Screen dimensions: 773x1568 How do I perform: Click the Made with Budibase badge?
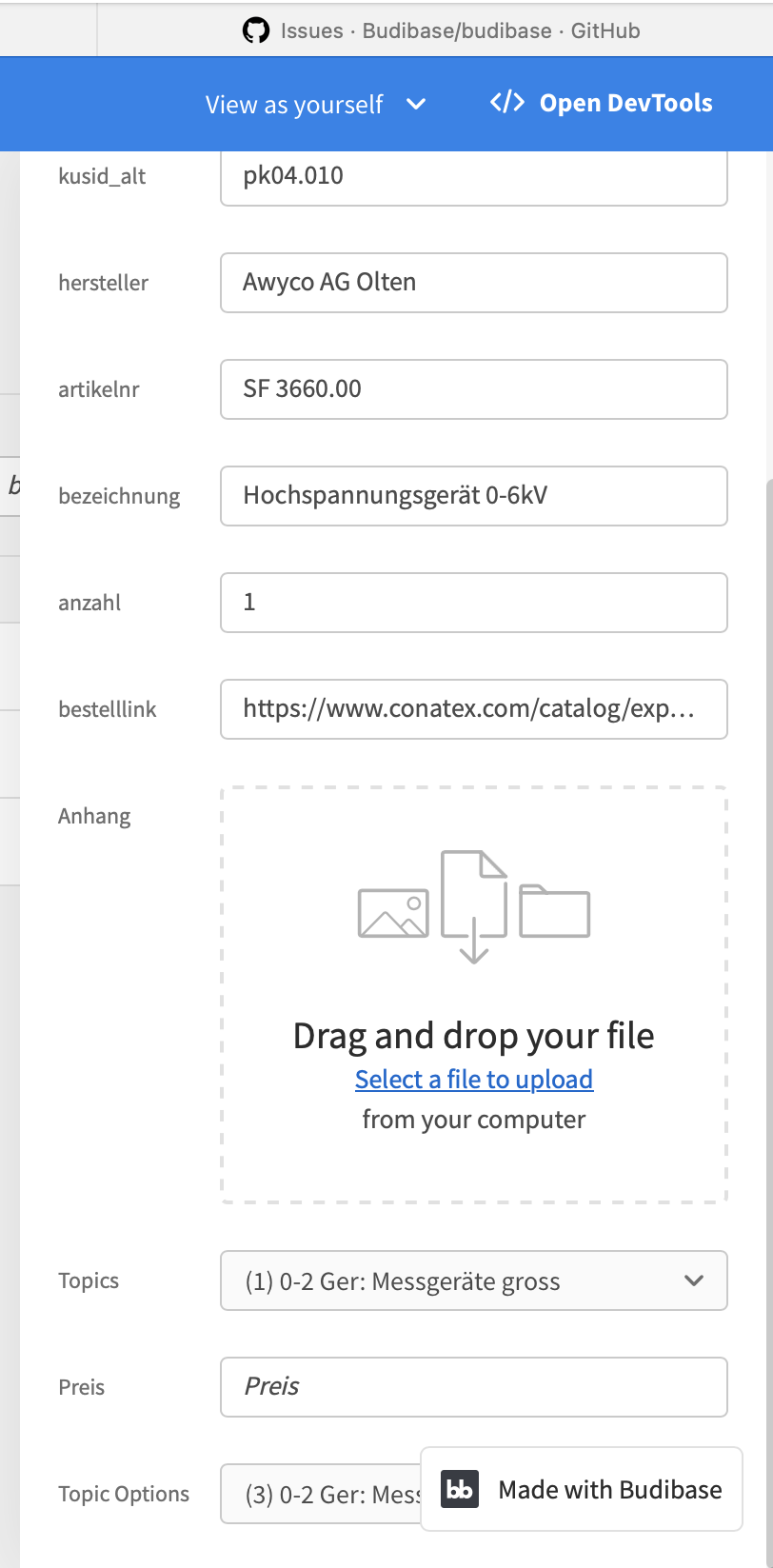coord(582,1489)
